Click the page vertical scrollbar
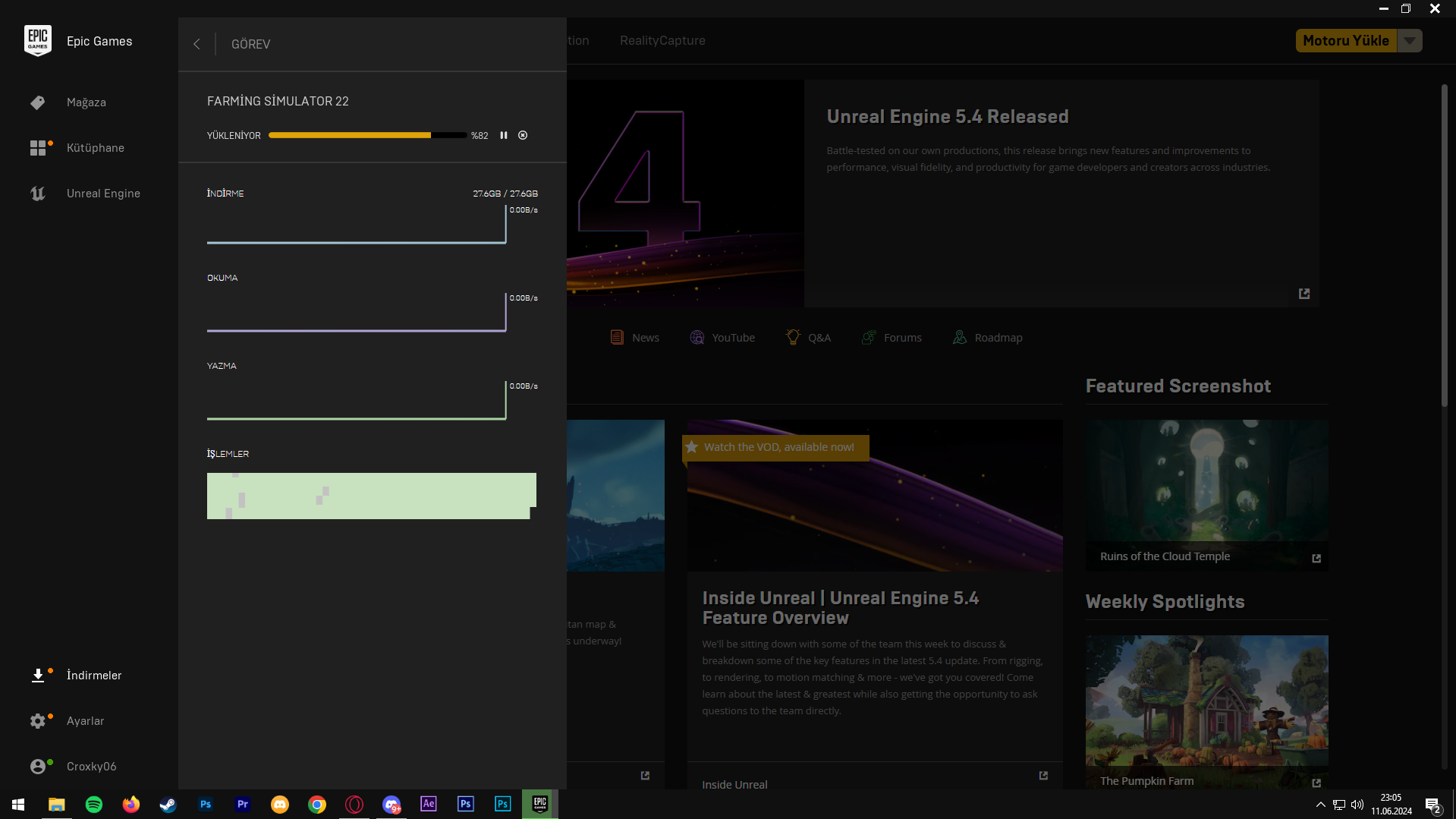This screenshot has width=1456, height=819. [1445, 245]
